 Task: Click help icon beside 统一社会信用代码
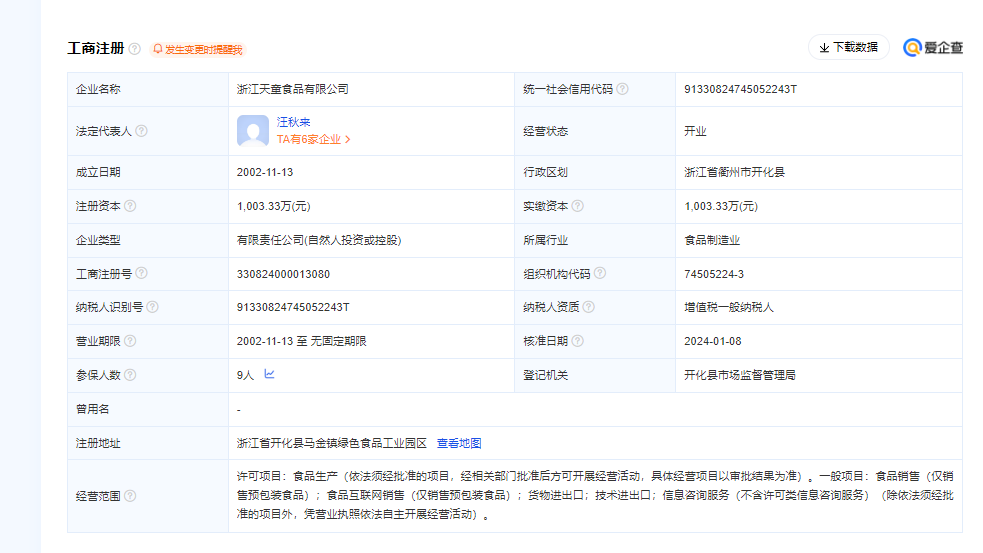tap(623, 89)
